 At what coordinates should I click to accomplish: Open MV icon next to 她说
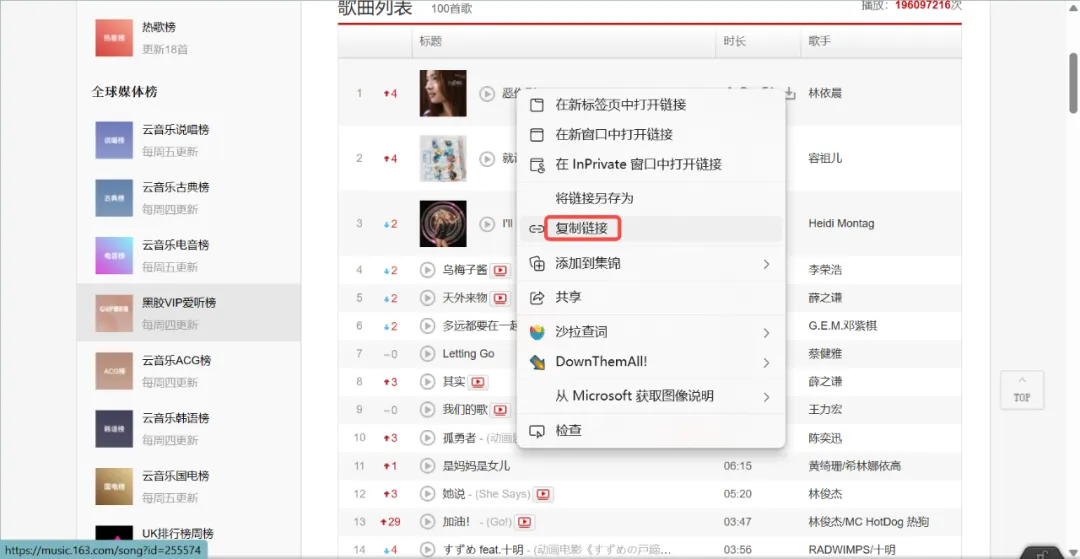tap(544, 494)
